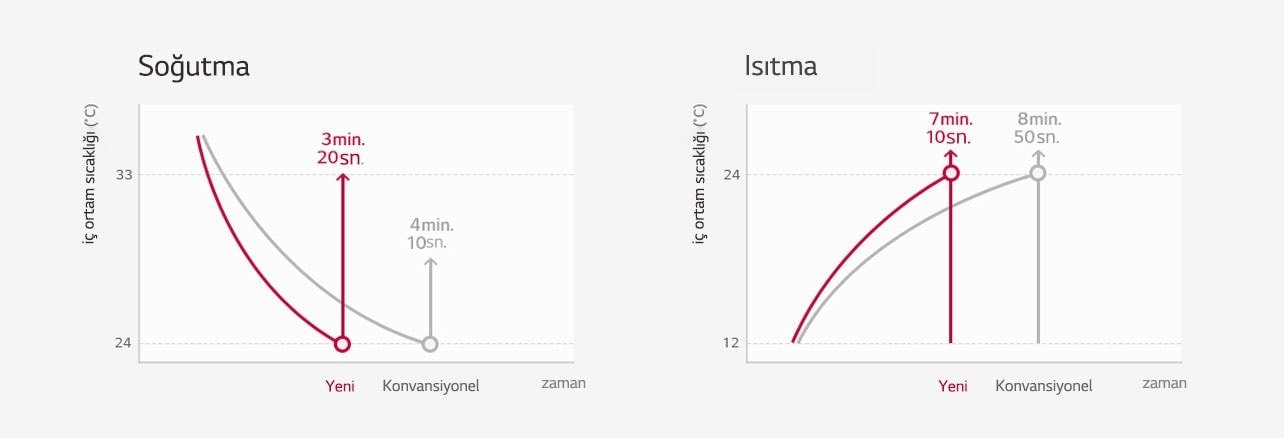The width and height of the screenshot is (1284, 438).
Task: Click the Yeni label under the Isıtma chart
Action: [952, 386]
